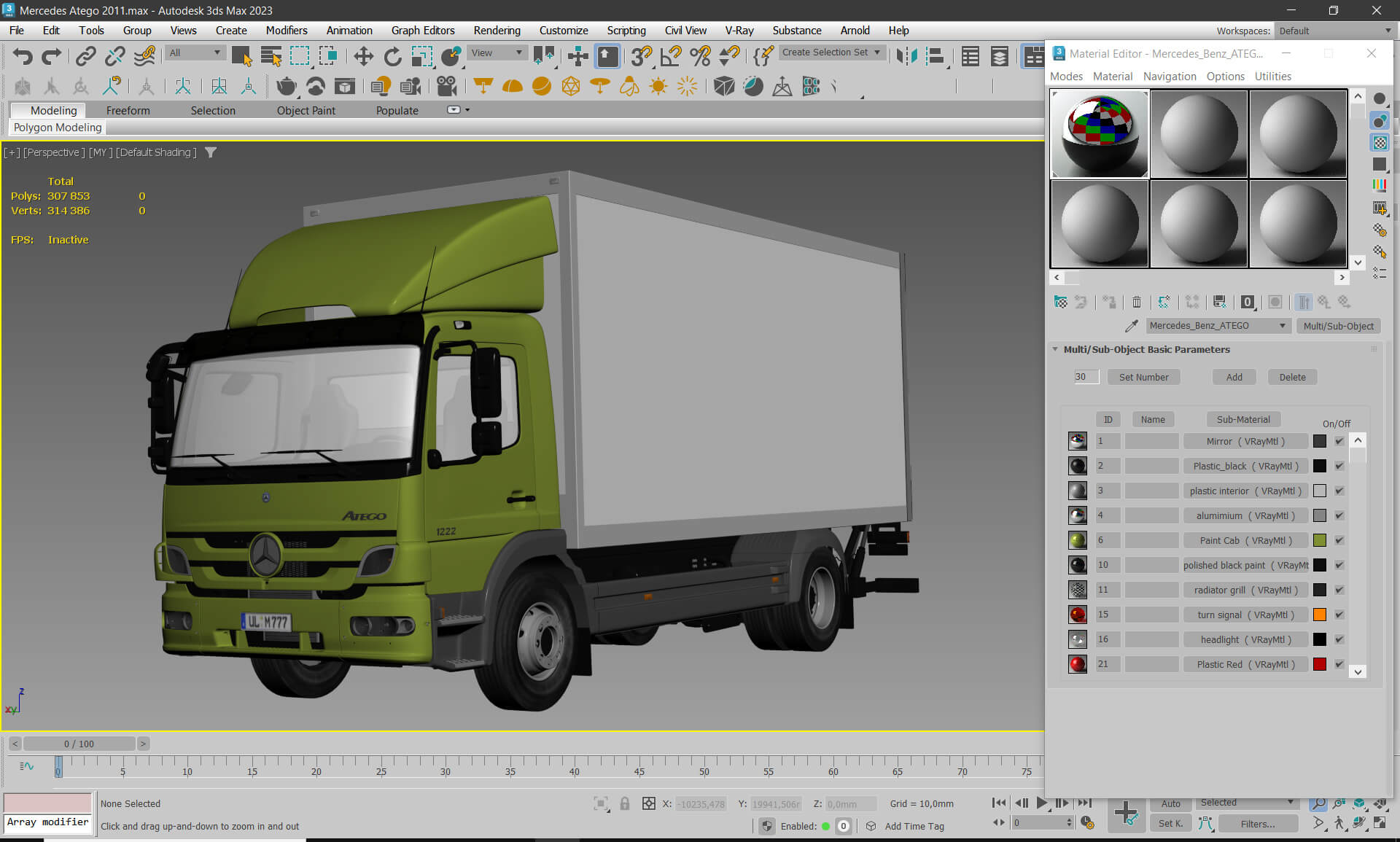
Task: Click the Undo arrow icon
Action: tap(23, 56)
